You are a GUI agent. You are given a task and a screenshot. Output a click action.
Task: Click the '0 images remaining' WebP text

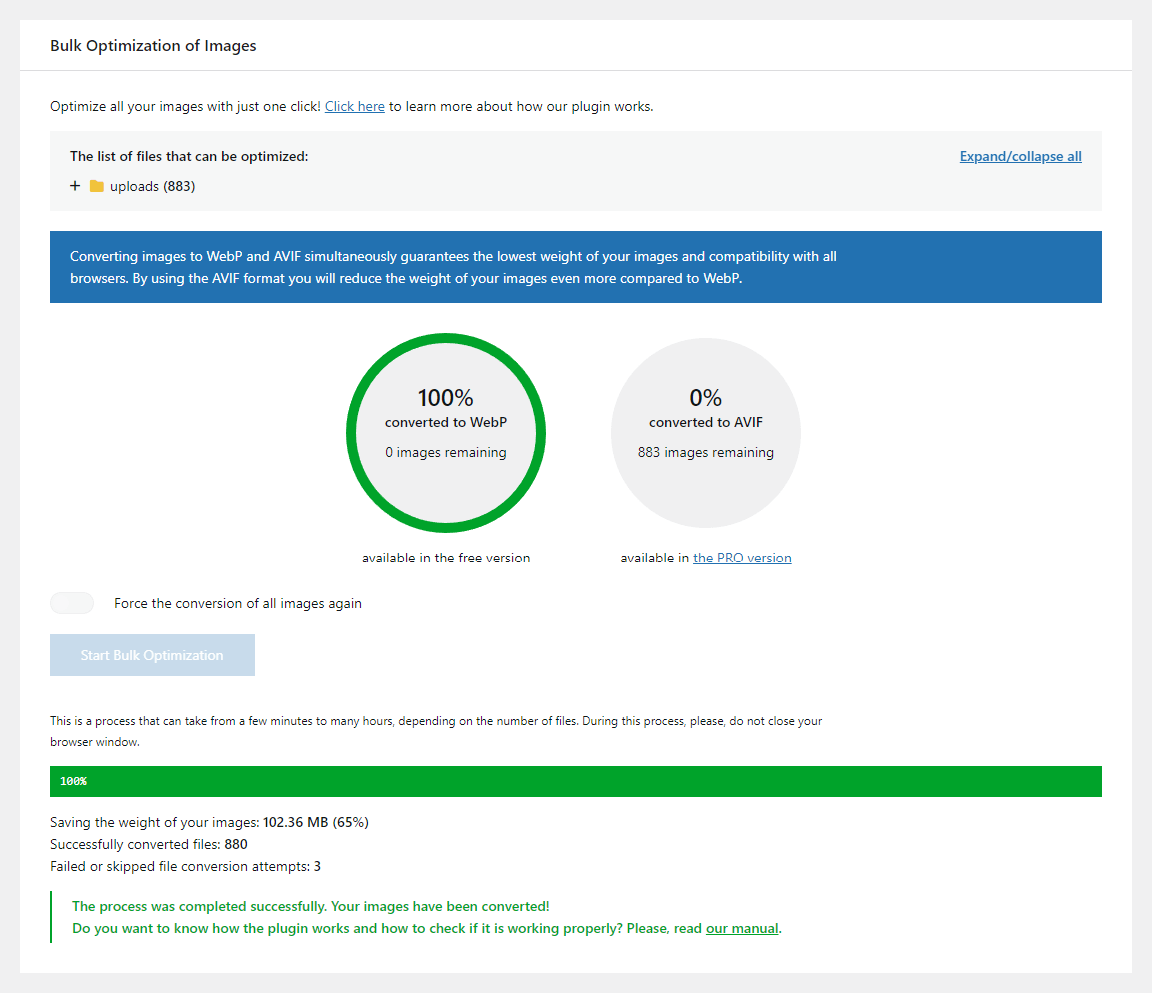(446, 452)
